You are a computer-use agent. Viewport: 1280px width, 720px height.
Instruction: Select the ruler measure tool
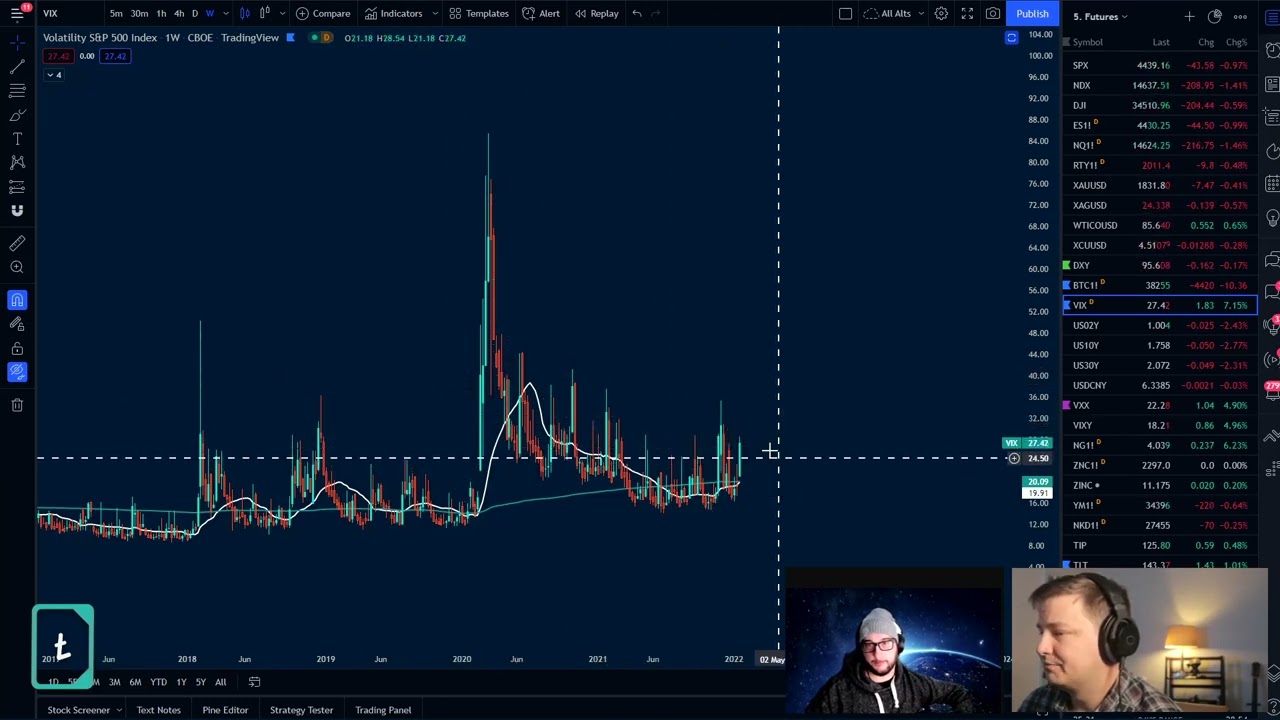[x=17, y=243]
